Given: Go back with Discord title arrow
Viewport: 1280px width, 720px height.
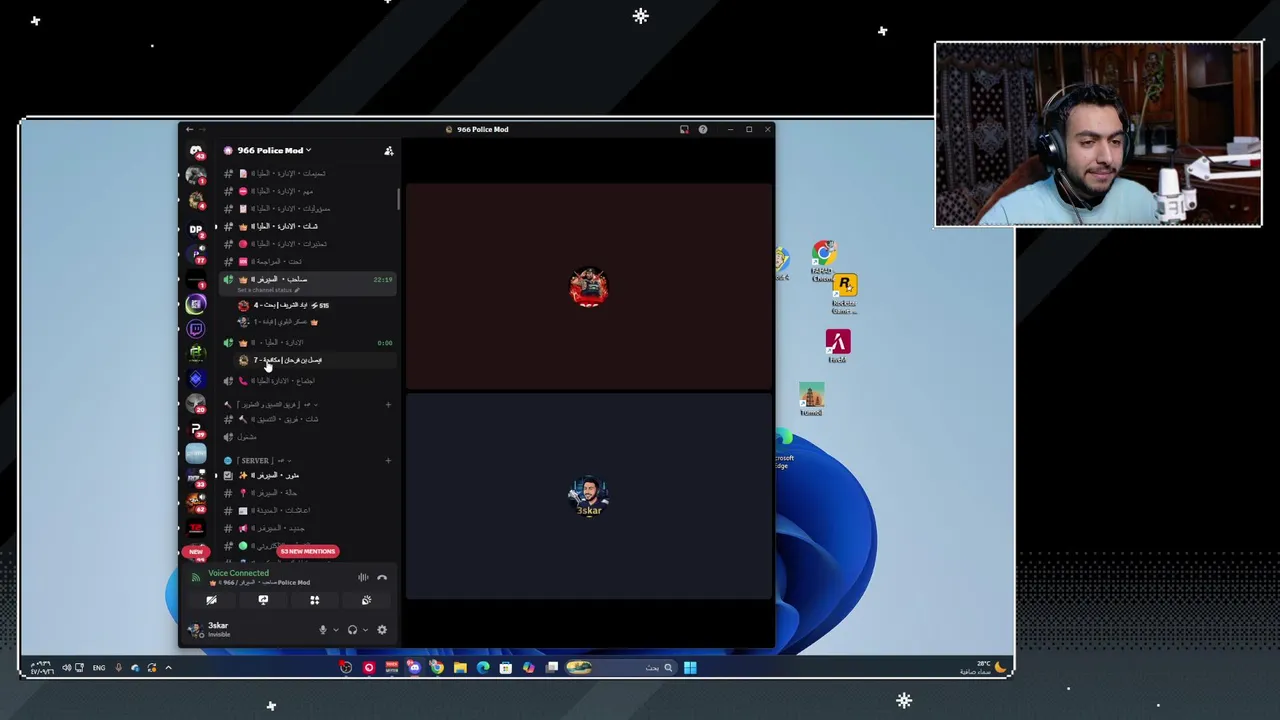Looking at the screenshot, I should click(x=189, y=129).
